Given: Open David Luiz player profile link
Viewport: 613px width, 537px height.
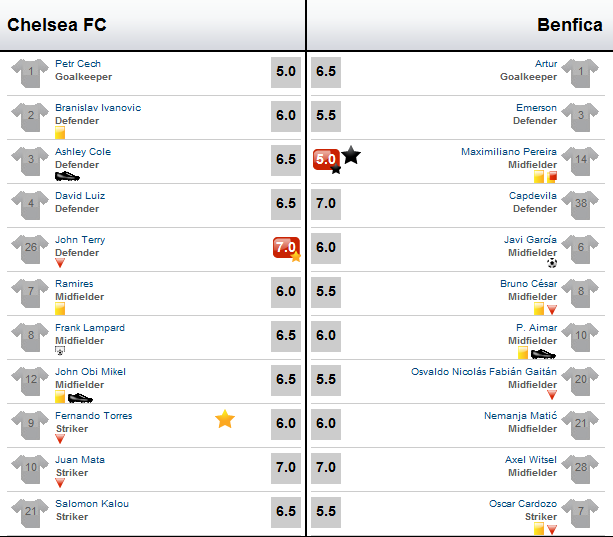Looking at the screenshot, I should [80, 195].
